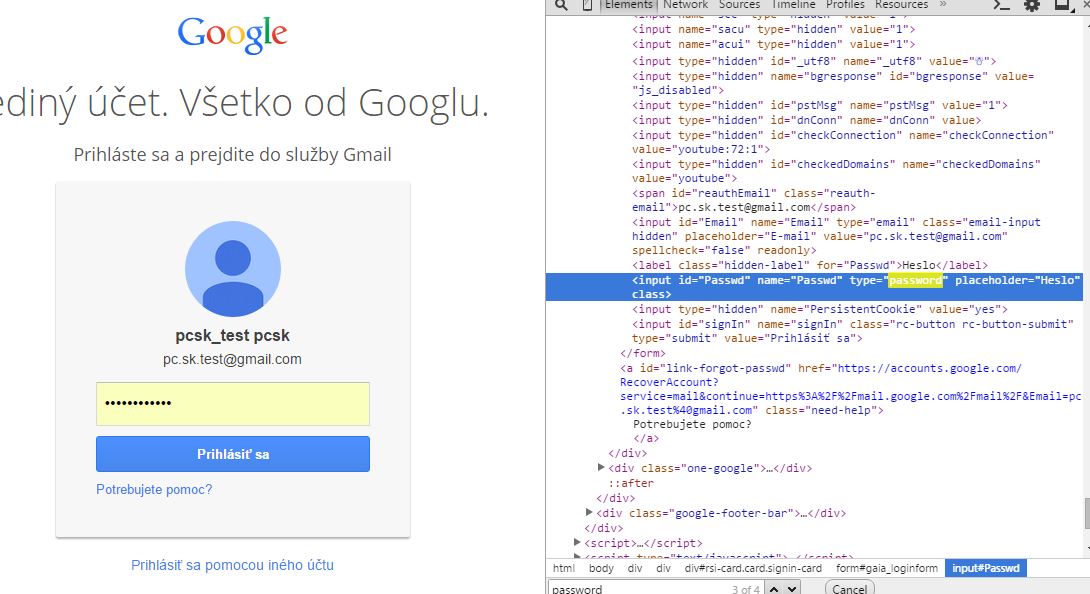Screen dimensions: 1090x594
Task: Select the input id="bgresponse" line
Action: tap(833, 83)
